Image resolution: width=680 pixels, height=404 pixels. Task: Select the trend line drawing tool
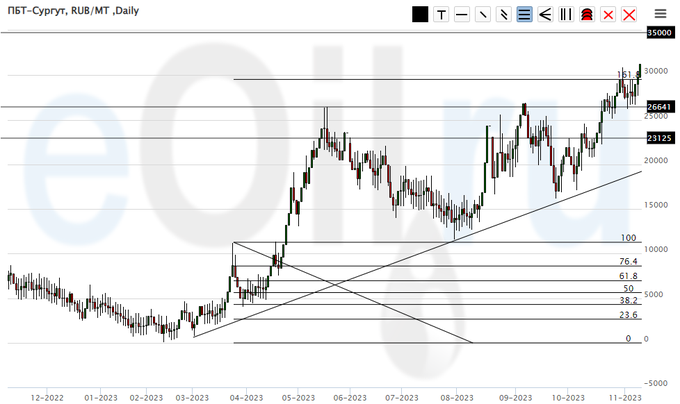point(483,14)
